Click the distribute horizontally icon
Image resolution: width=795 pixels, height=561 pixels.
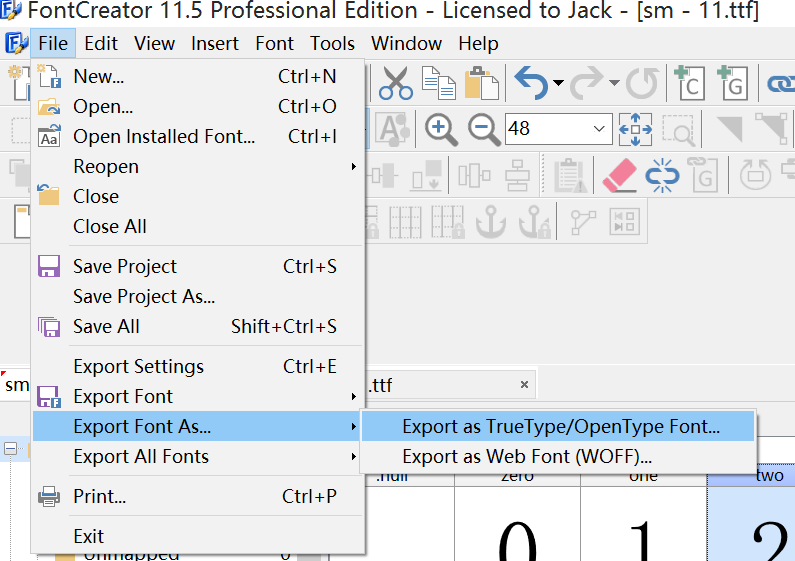coord(474,176)
